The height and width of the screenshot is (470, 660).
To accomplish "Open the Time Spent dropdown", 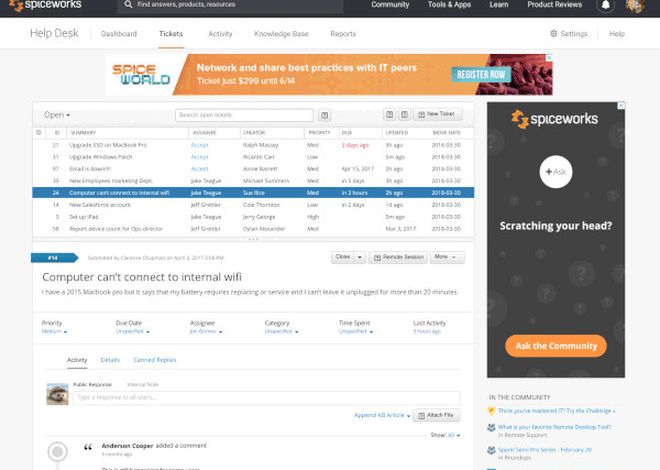I will [x=356, y=332].
